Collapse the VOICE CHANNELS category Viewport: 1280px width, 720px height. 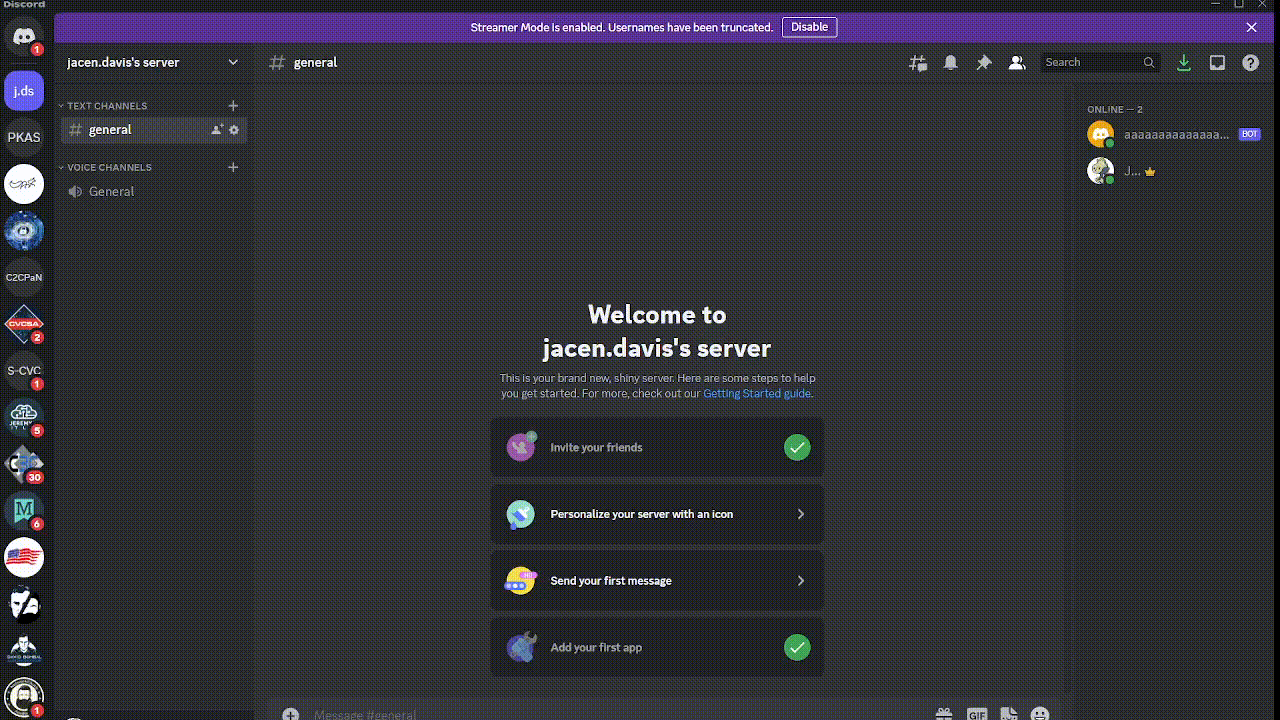click(x=105, y=168)
